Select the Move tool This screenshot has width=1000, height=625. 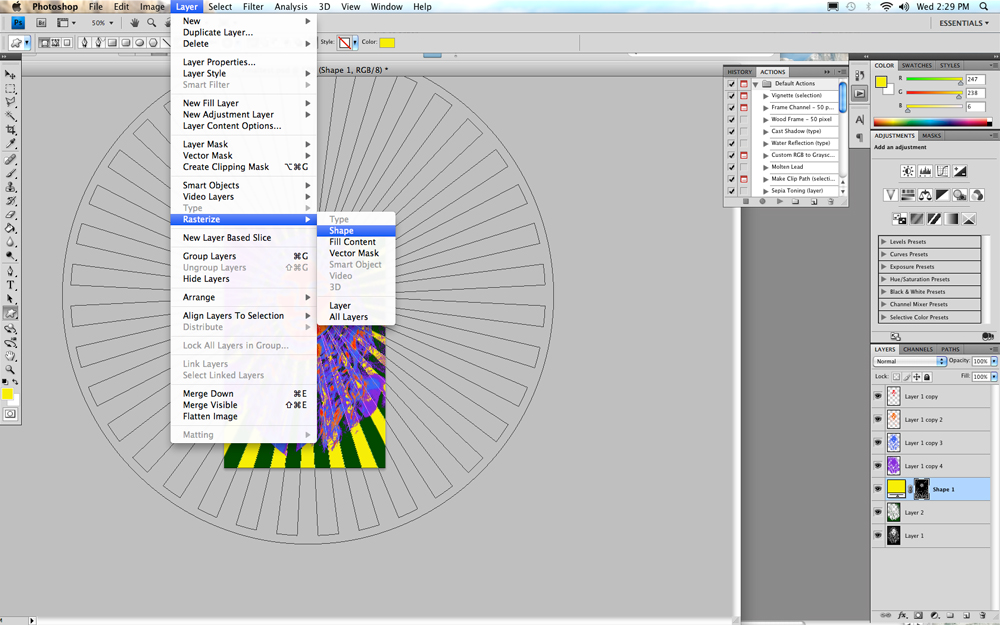[10, 75]
